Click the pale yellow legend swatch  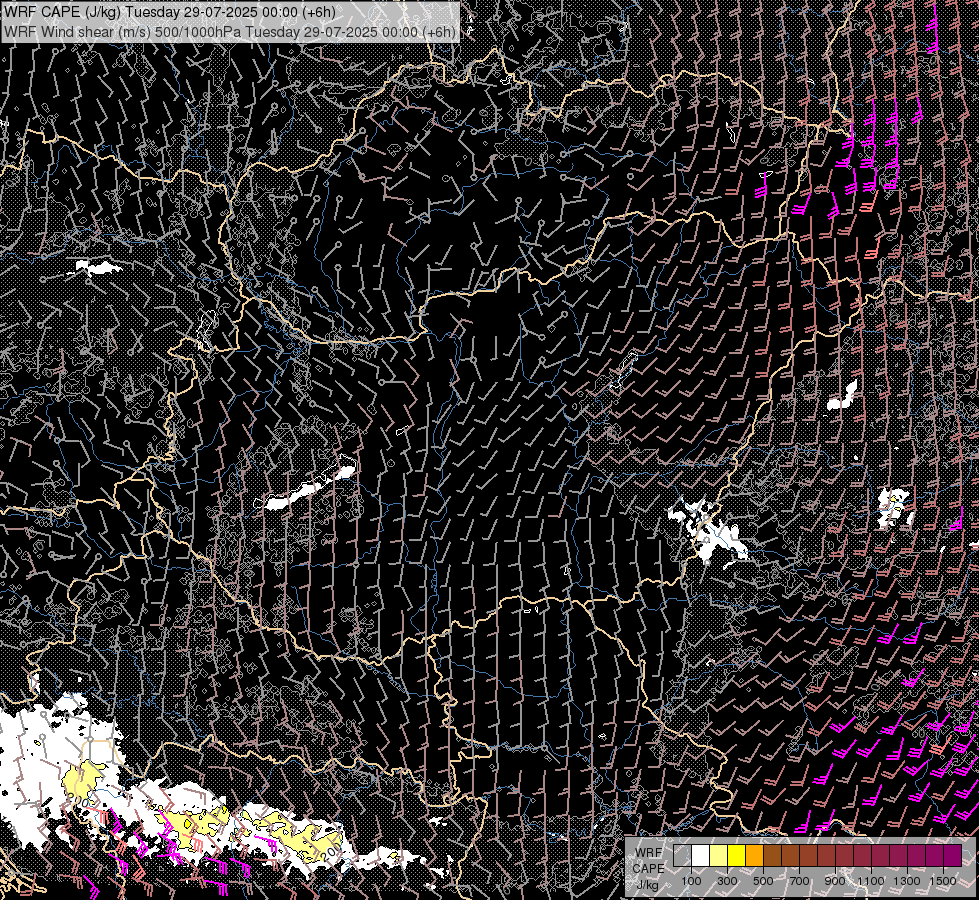pyautogui.click(x=719, y=856)
